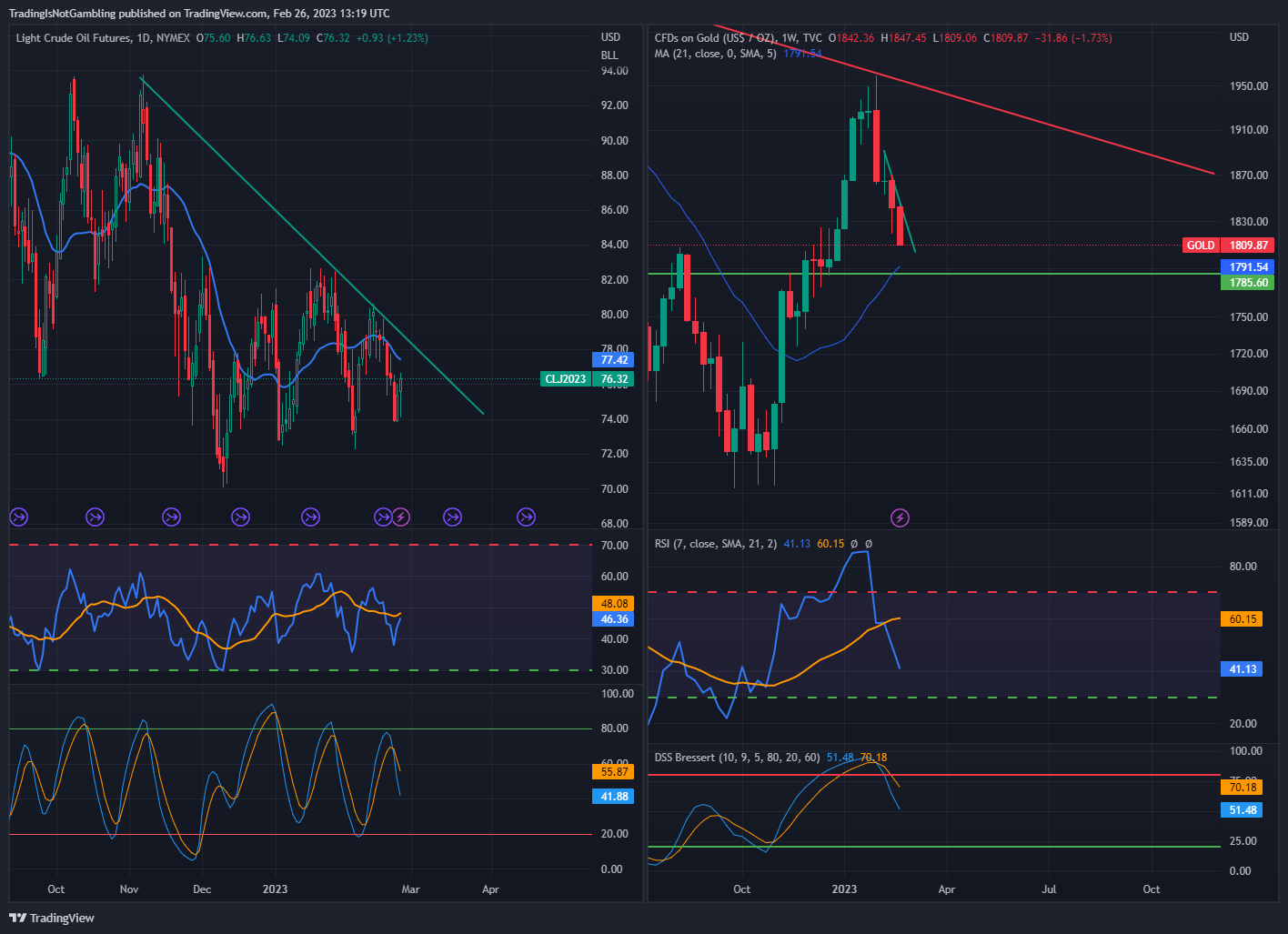This screenshot has height=934, width=1288.
Task: Open the rightmost rollover icon past Apr
Action: [x=526, y=517]
